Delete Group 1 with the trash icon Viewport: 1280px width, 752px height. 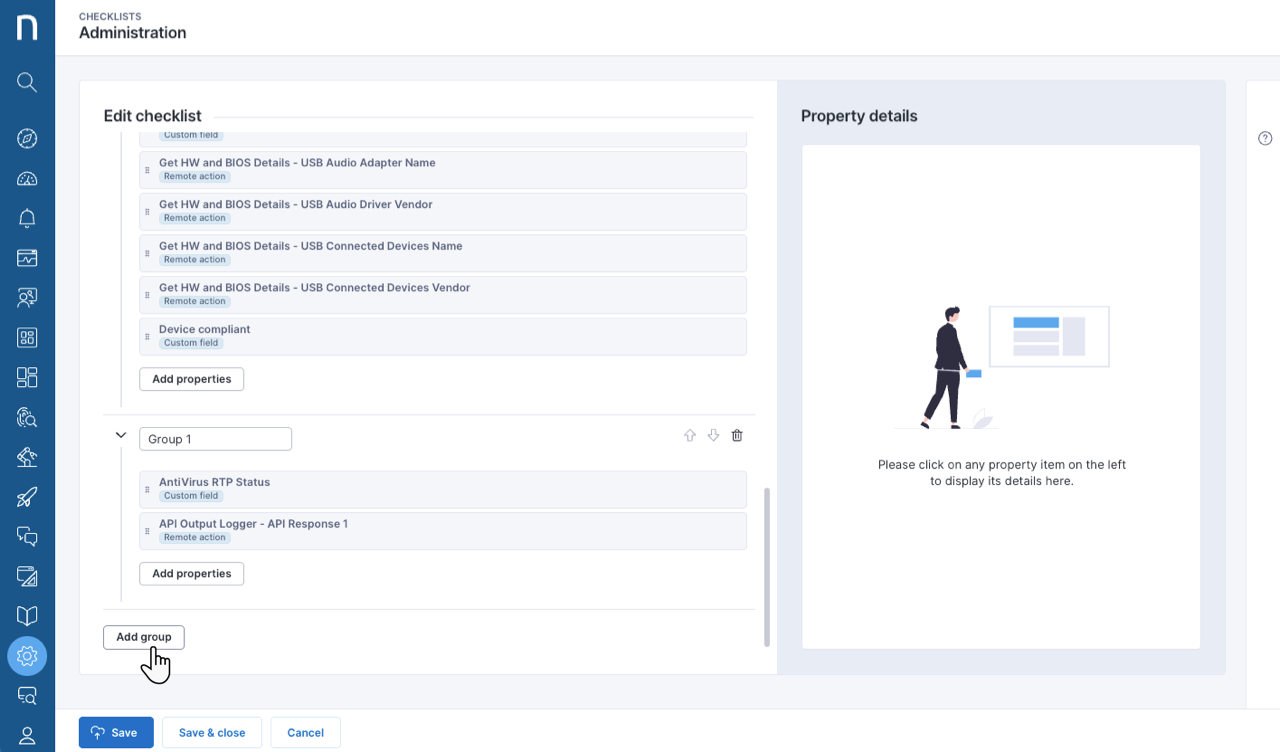pos(737,436)
